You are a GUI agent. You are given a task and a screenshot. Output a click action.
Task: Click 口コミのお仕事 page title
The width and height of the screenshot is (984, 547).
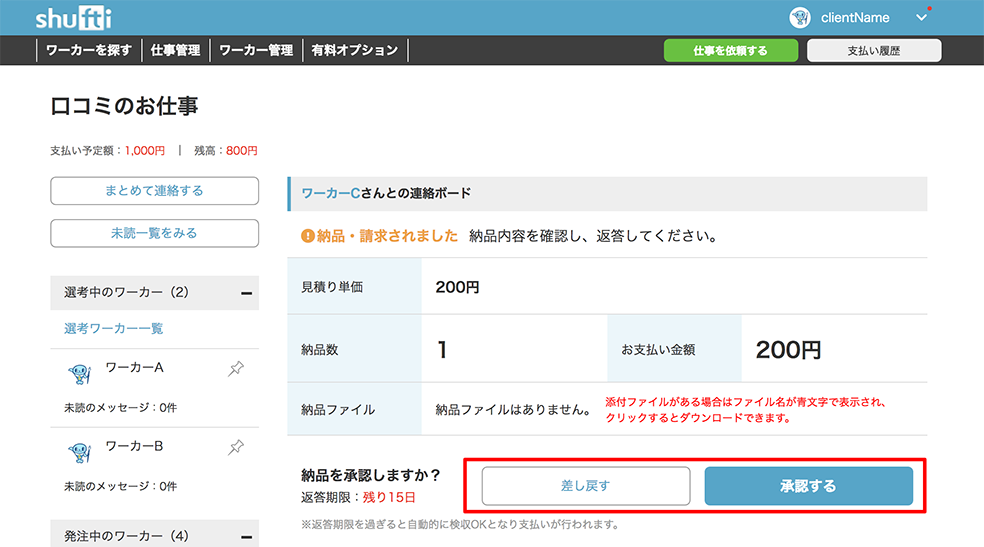(124, 106)
